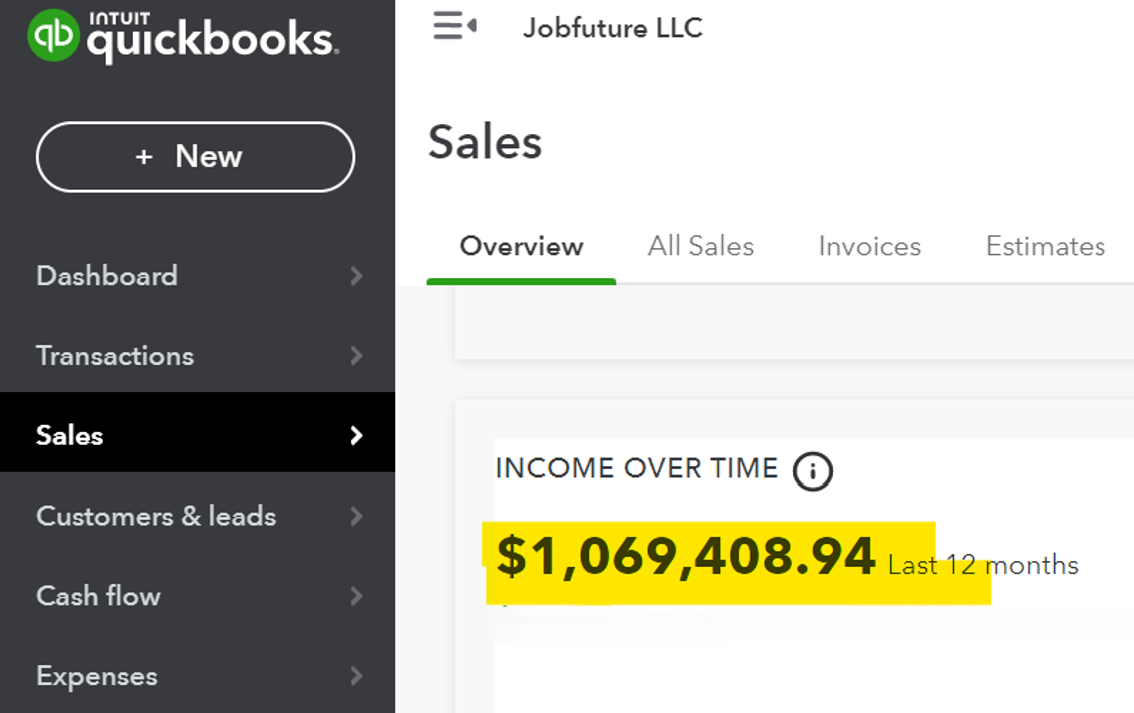Viewport: 1134px width, 713px height.
Task: Expand the Sales menu chevron
Action: [x=356, y=435]
